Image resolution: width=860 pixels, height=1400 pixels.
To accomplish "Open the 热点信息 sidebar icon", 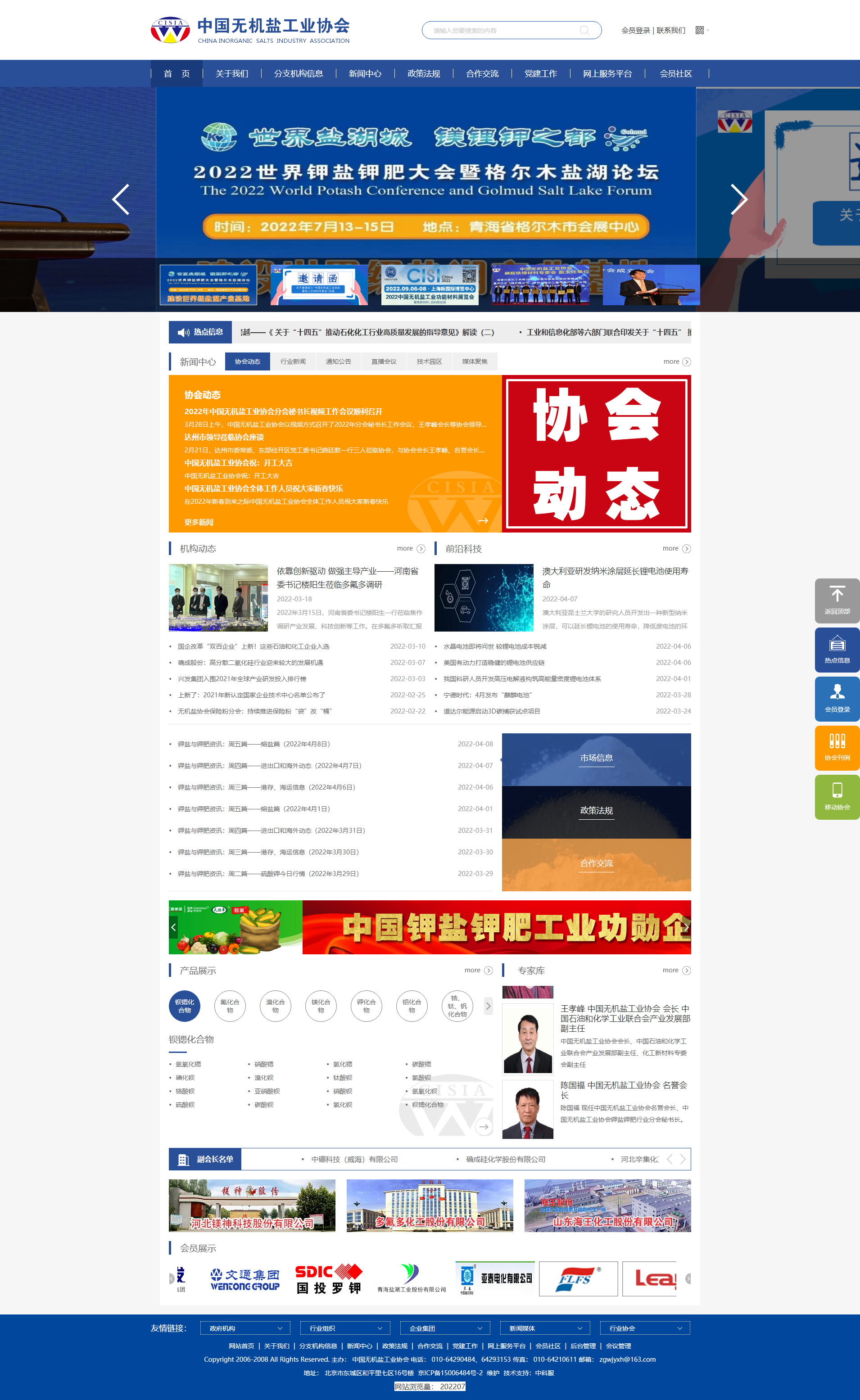I will (837, 649).
